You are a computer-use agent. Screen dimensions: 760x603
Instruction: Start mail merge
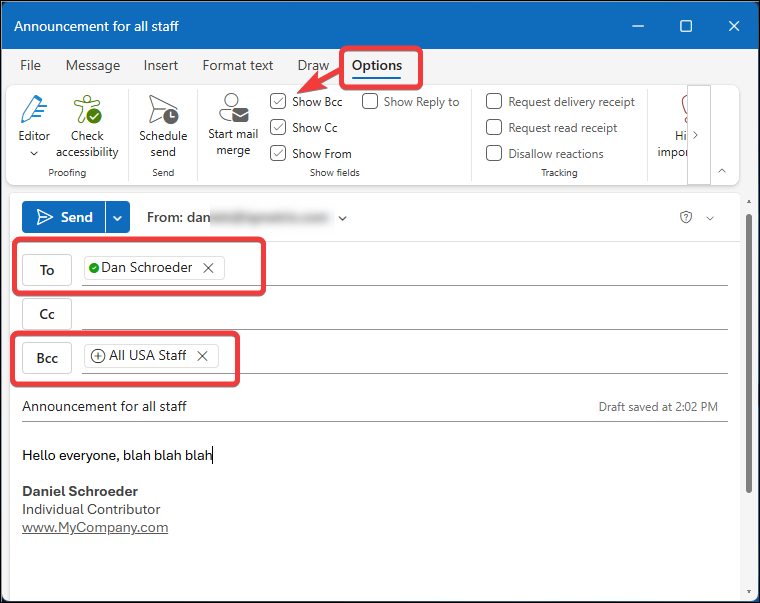[x=233, y=125]
